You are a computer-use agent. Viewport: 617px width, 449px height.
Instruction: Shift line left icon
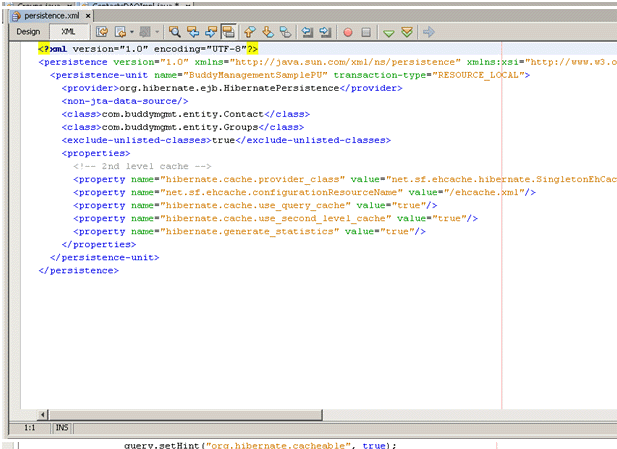[307, 32]
